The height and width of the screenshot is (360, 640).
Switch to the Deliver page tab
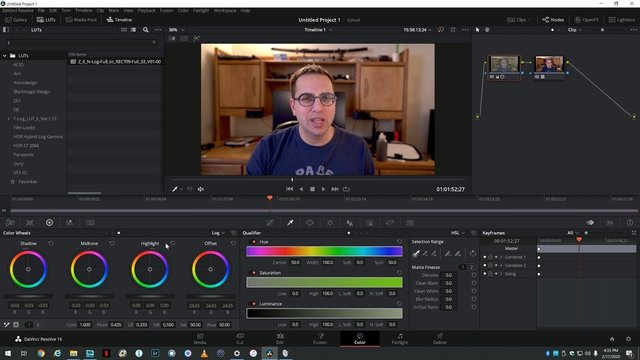[440, 338]
